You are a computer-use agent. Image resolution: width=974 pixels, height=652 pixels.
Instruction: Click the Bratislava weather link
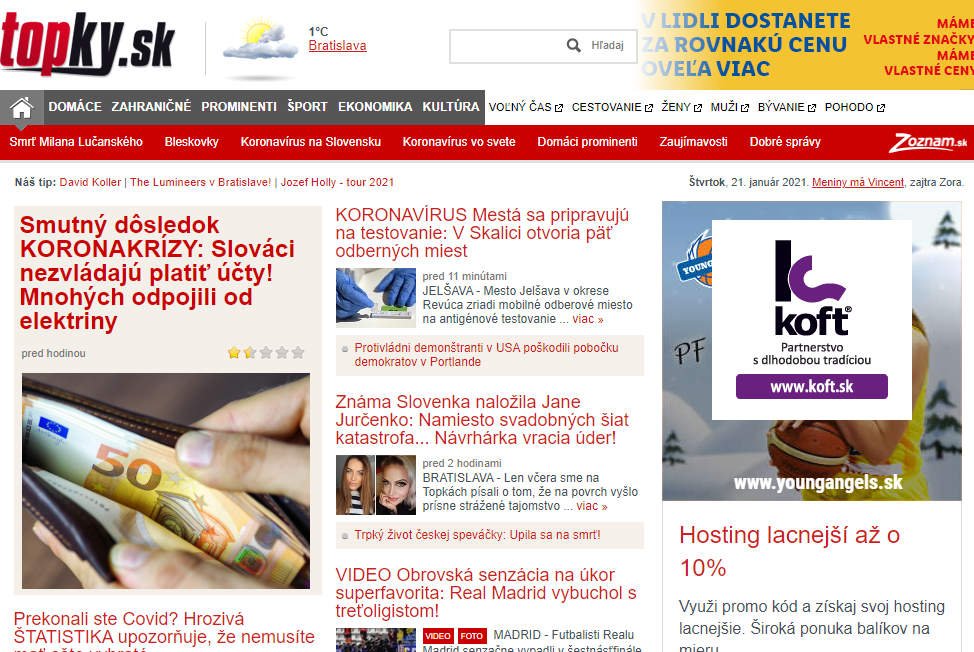click(x=337, y=45)
